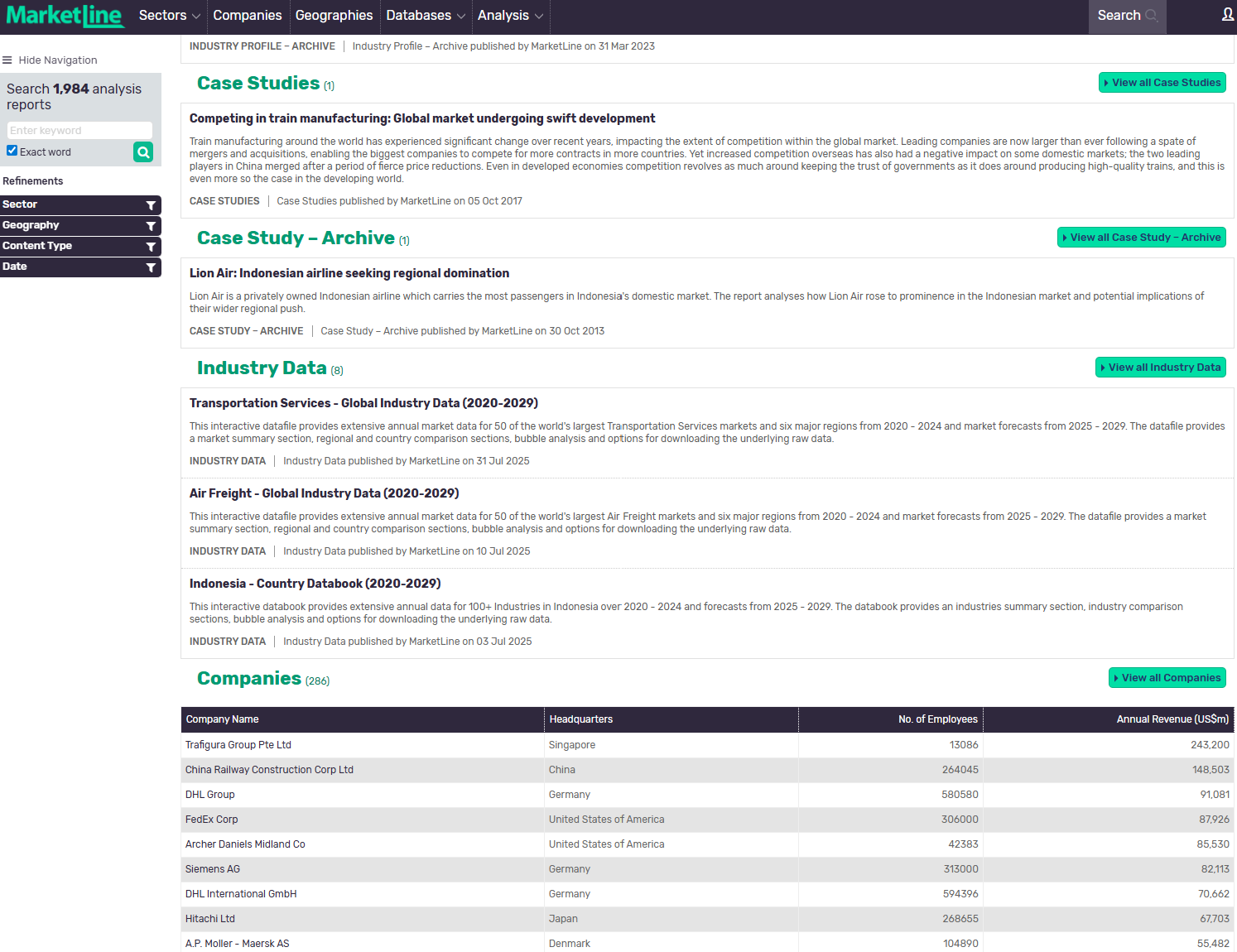Go to the Companies menu item
Viewport: 1237px width, 952px height.
(247, 16)
